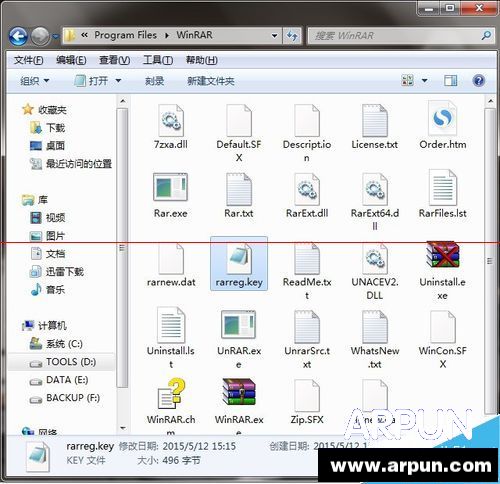
Task: Select the 7zxa.dll file icon
Action: (171, 120)
